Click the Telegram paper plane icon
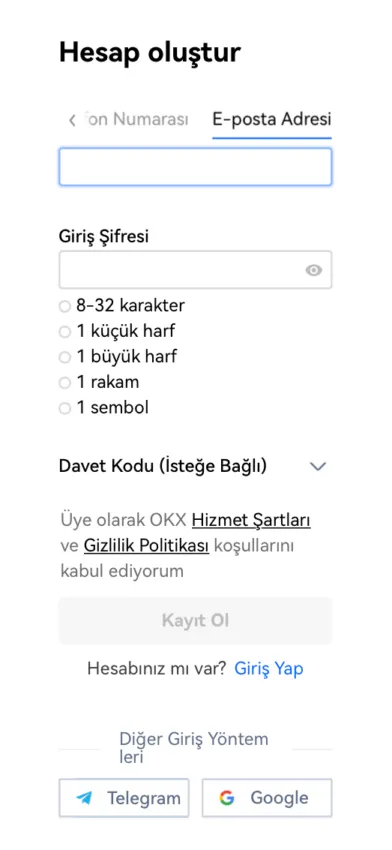 coord(84,798)
